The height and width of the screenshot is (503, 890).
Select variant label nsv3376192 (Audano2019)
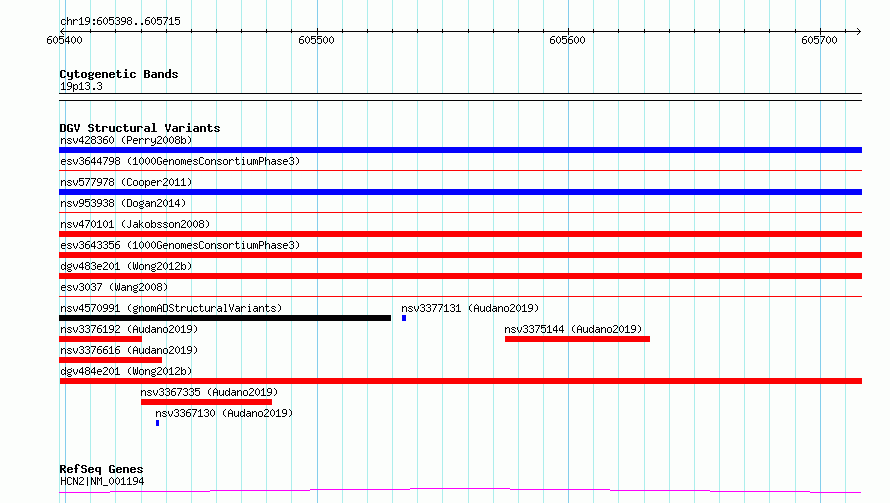[129, 329]
